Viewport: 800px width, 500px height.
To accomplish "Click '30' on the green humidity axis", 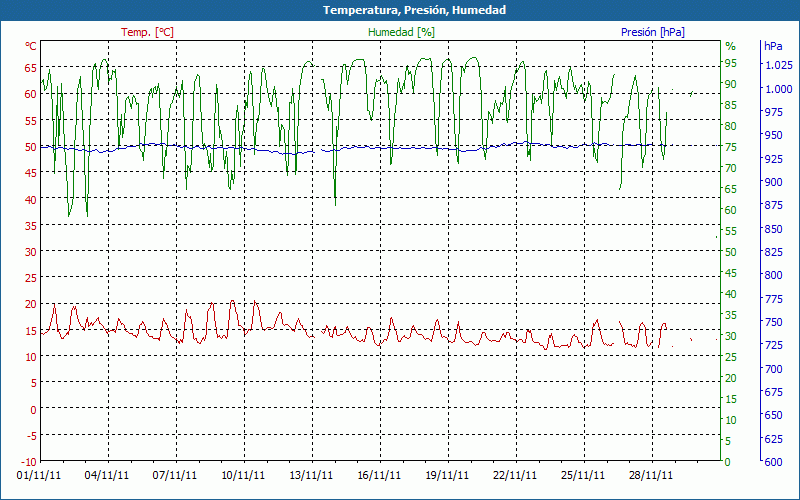I will coord(731,336).
